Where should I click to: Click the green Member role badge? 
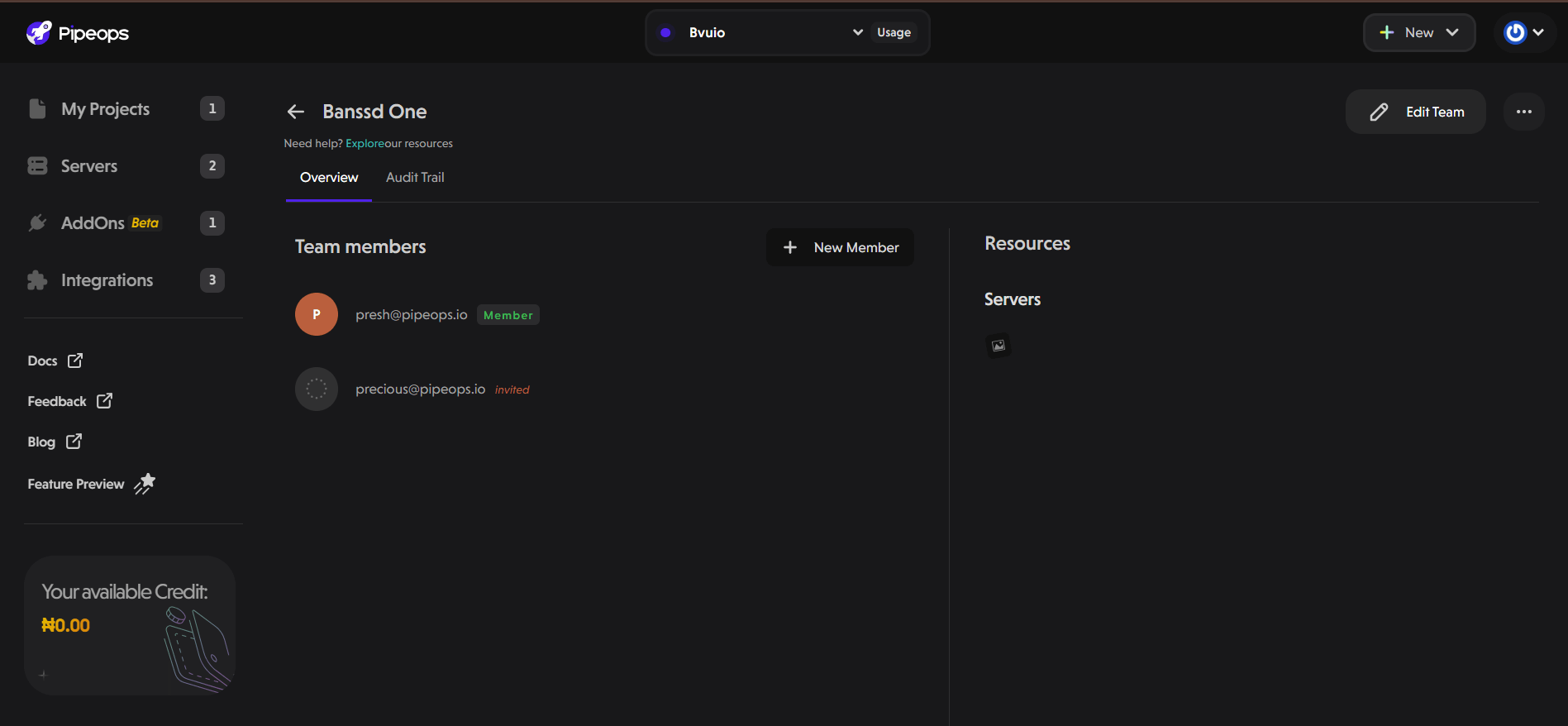(x=508, y=315)
